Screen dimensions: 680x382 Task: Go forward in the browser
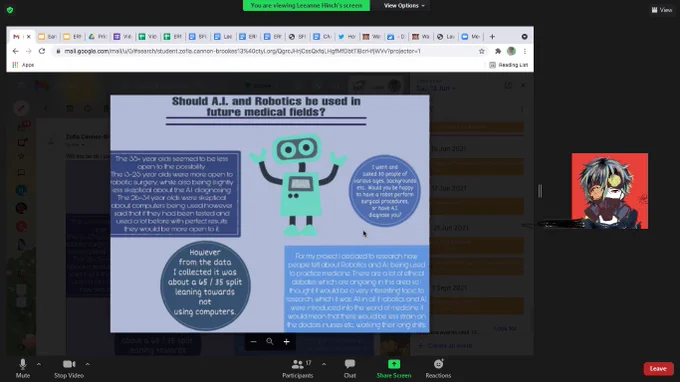click(29, 51)
